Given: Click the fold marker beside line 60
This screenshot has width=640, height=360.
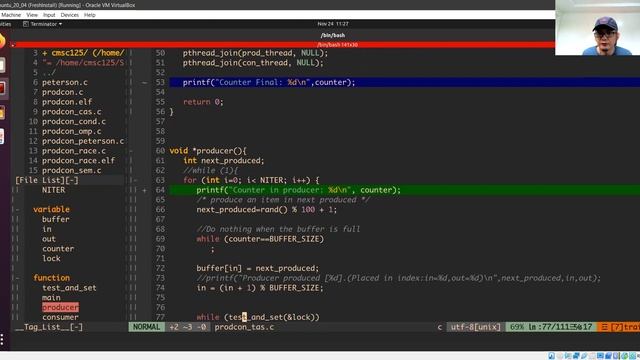Looking at the screenshot, I should pyautogui.click(x=131, y=151).
